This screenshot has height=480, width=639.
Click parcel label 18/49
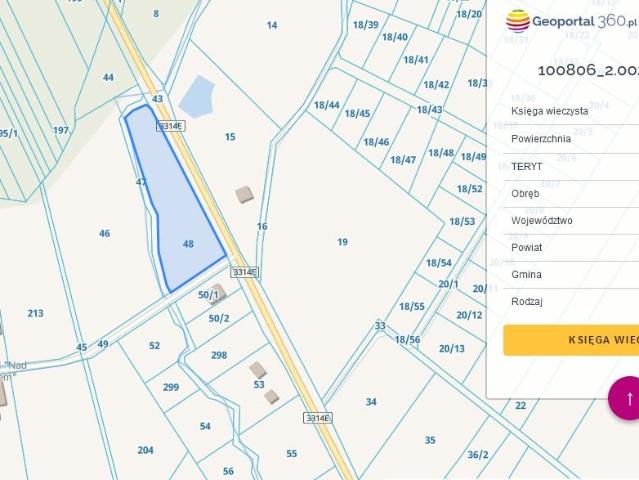[473, 157]
